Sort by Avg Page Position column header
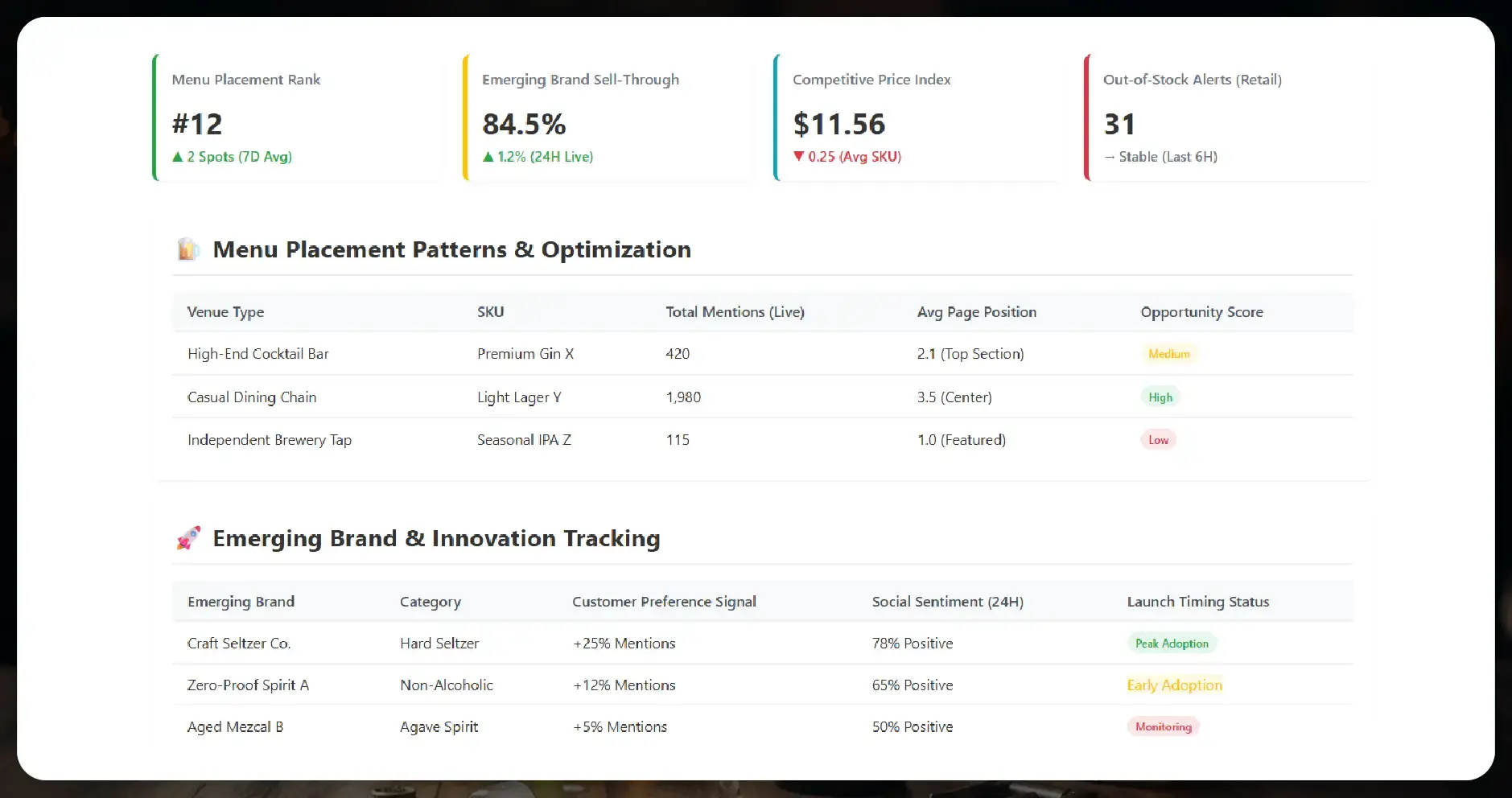This screenshot has height=798, width=1512. click(976, 312)
